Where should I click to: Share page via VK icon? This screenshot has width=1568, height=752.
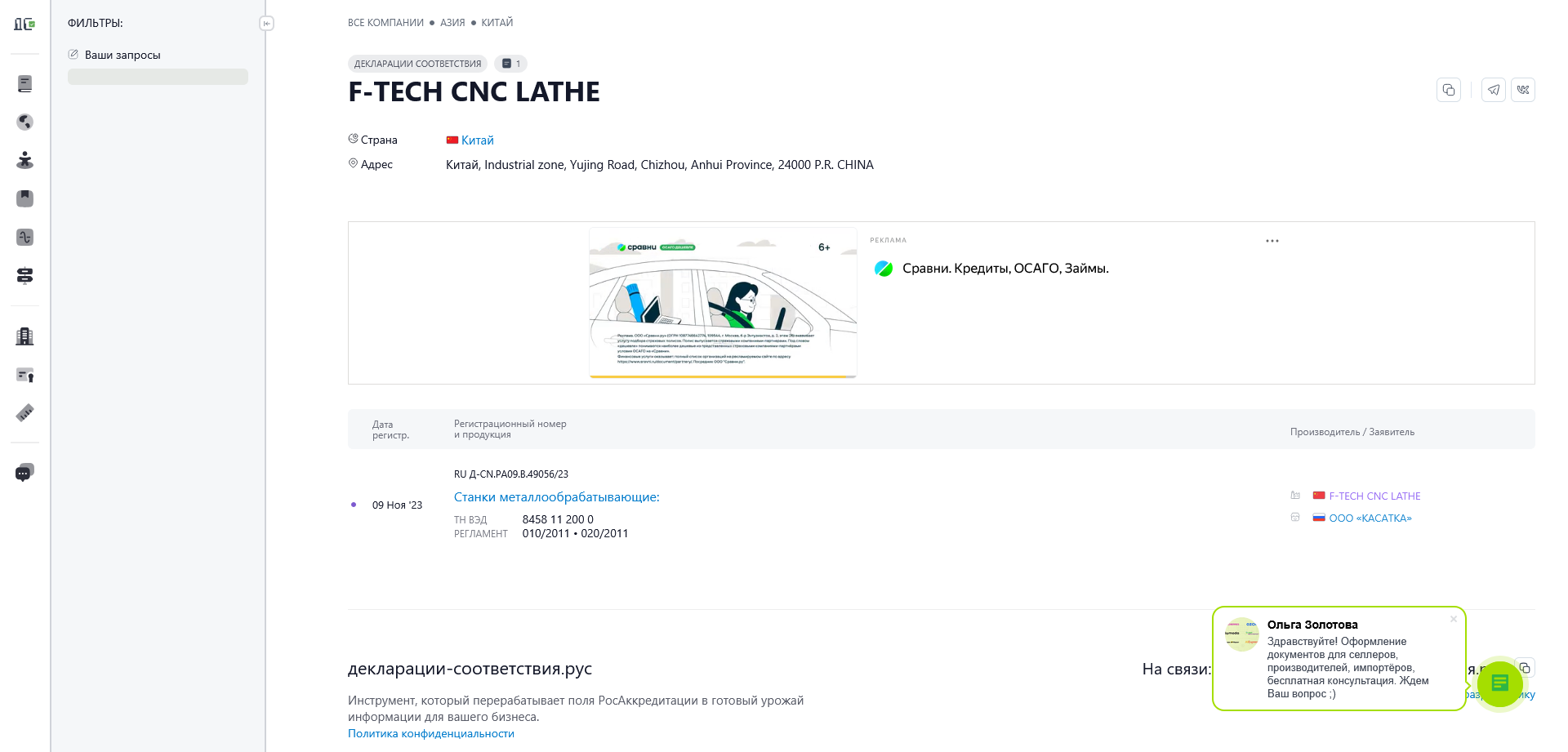[x=1523, y=90]
